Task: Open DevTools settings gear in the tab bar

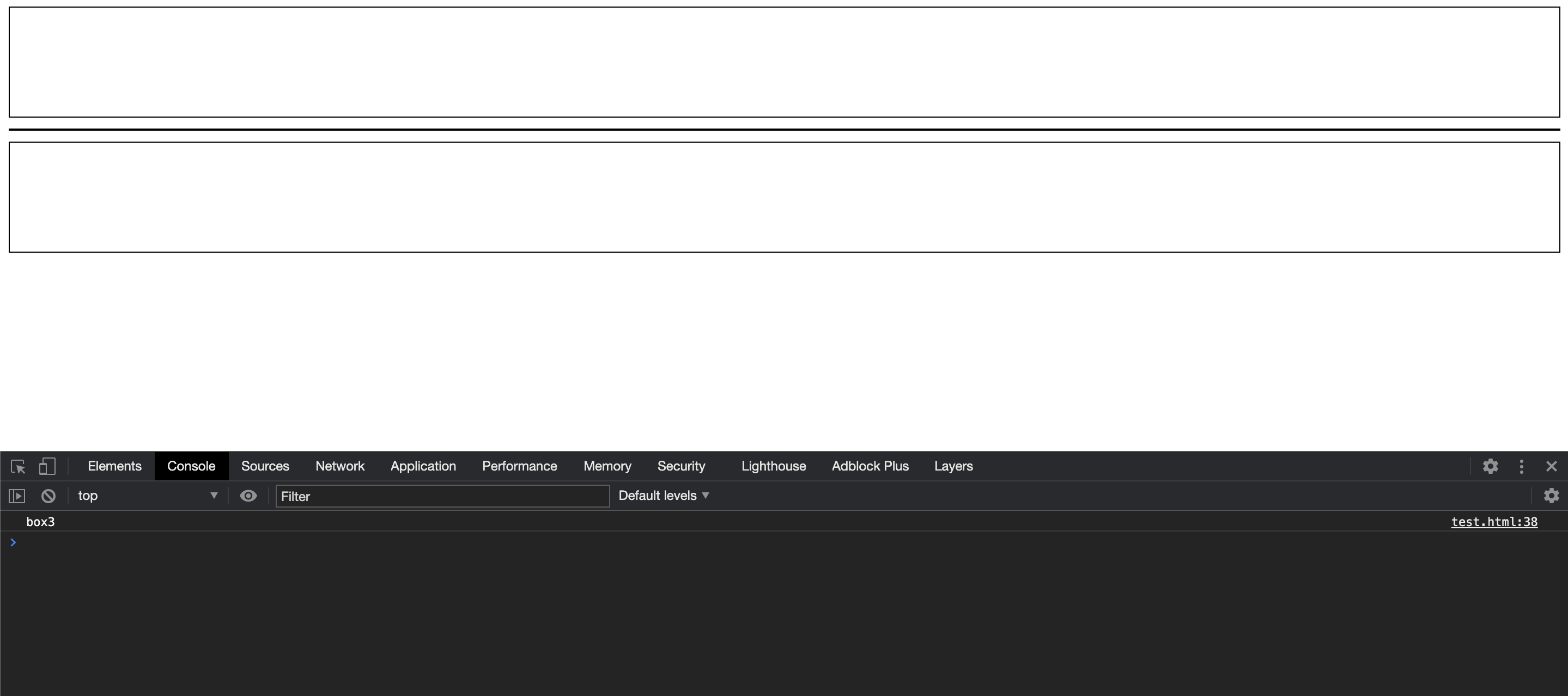Action: pos(1490,467)
